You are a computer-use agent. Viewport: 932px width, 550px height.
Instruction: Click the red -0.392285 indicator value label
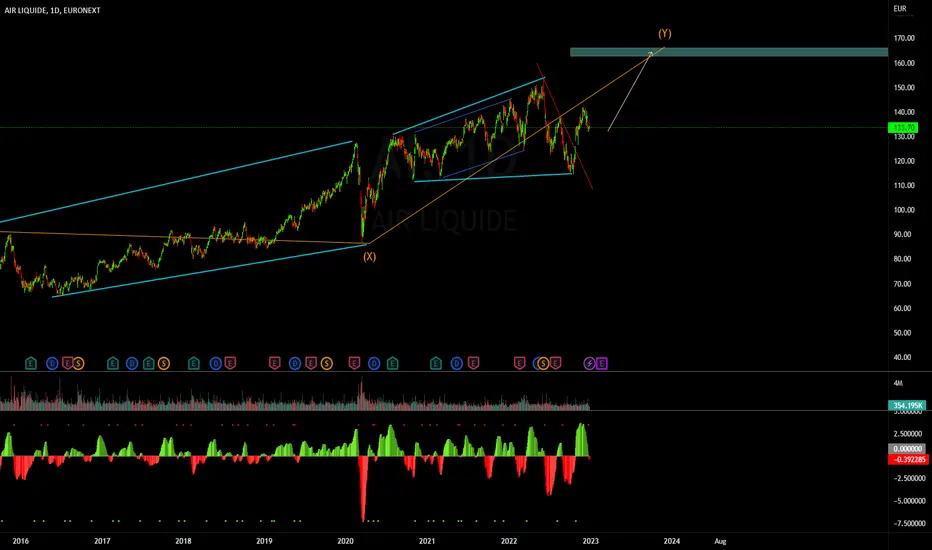pos(908,460)
